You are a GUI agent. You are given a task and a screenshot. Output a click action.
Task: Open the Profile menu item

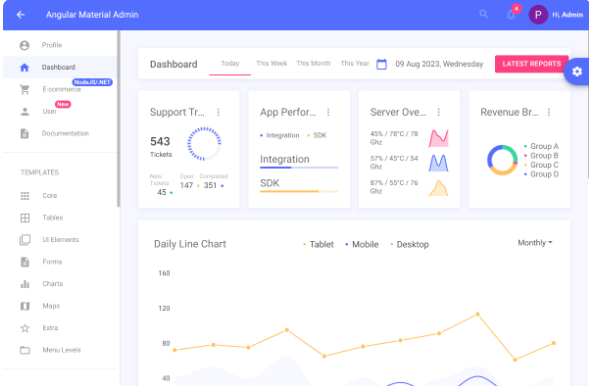pos(60,45)
